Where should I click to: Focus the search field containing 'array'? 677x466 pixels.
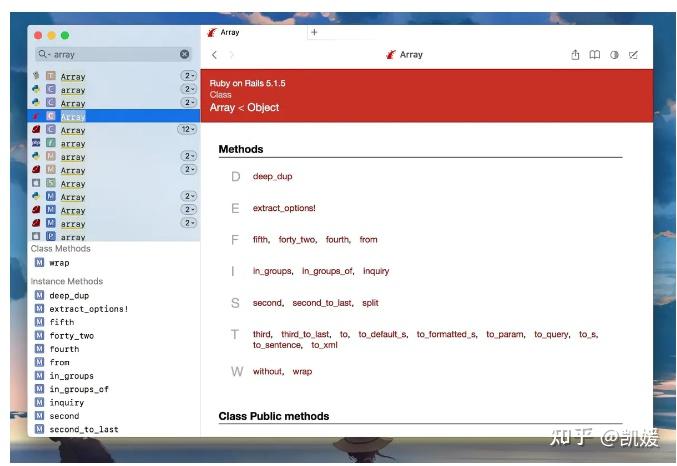point(113,54)
